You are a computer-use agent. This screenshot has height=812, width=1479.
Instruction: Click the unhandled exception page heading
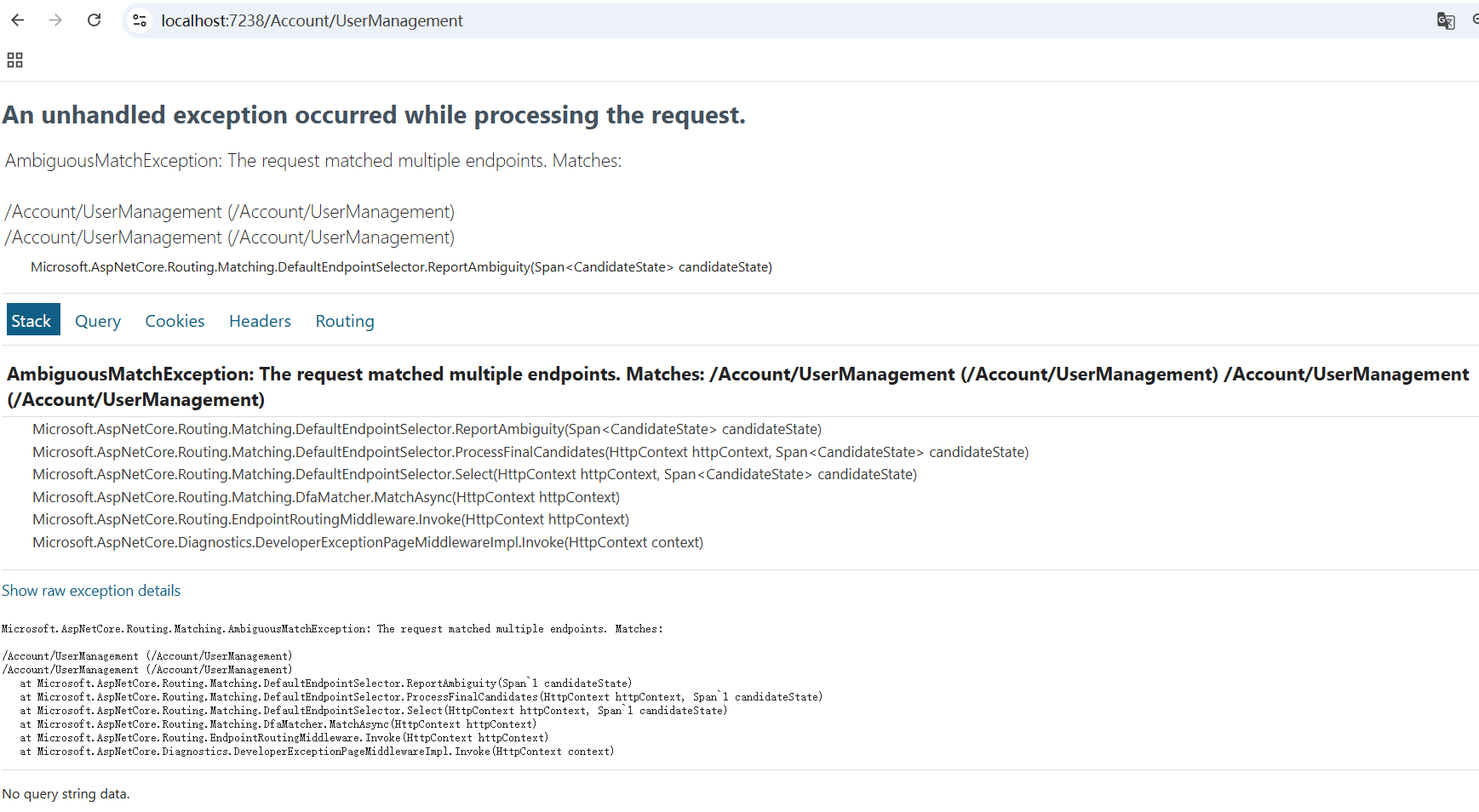374,115
